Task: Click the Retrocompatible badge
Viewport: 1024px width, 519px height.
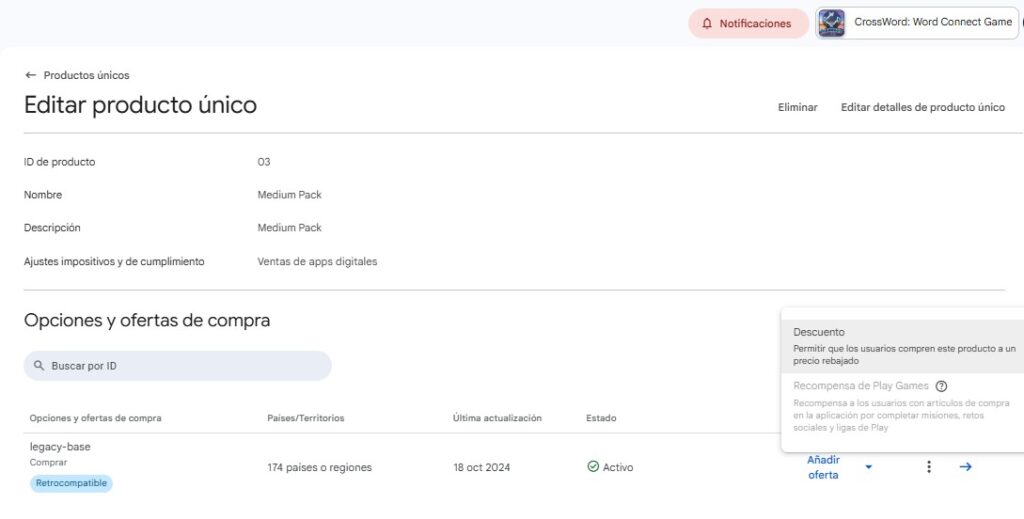Action: click(71, 484)
